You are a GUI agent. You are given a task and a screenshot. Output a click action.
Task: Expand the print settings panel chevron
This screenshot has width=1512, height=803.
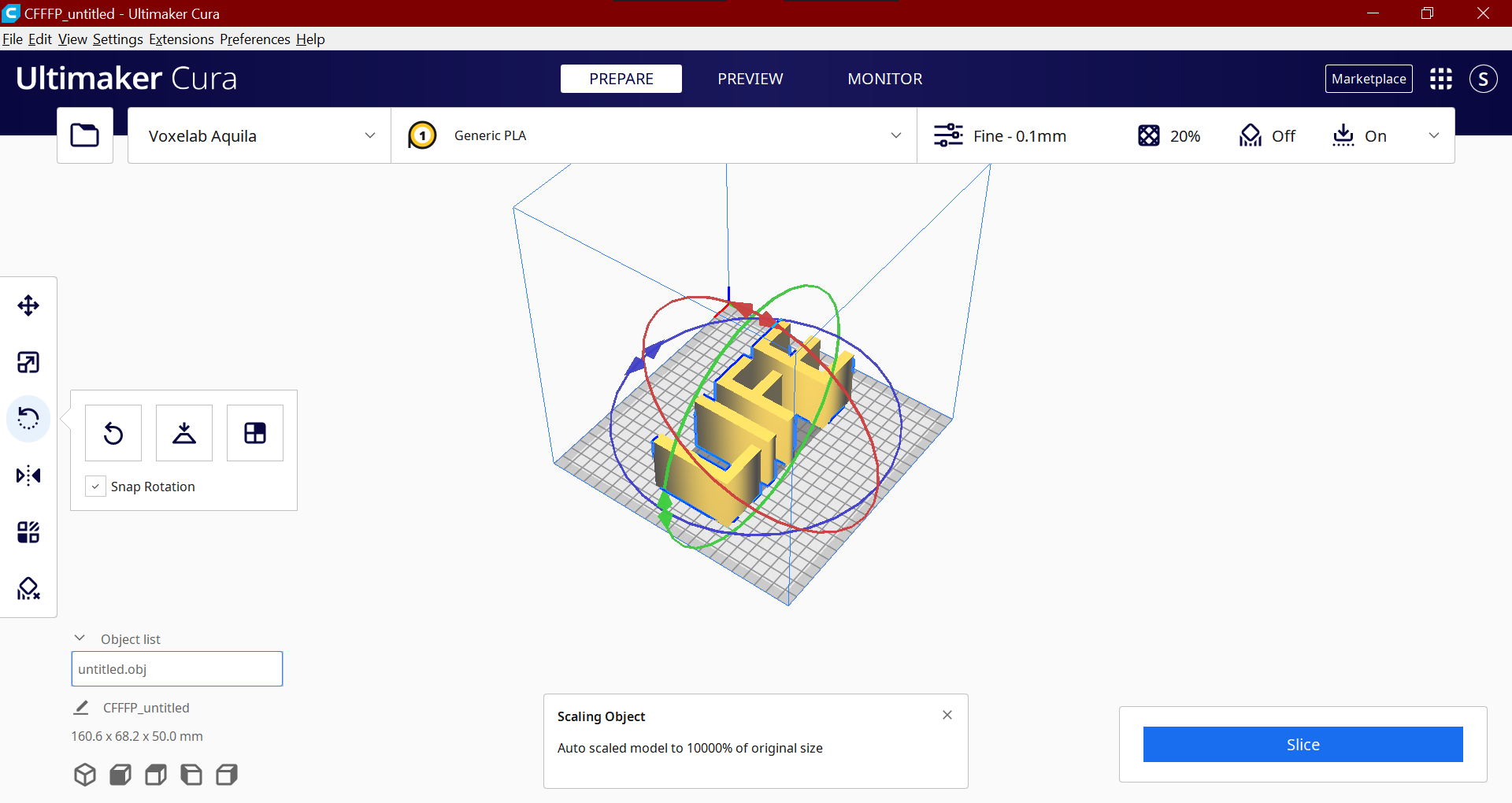1434,135
